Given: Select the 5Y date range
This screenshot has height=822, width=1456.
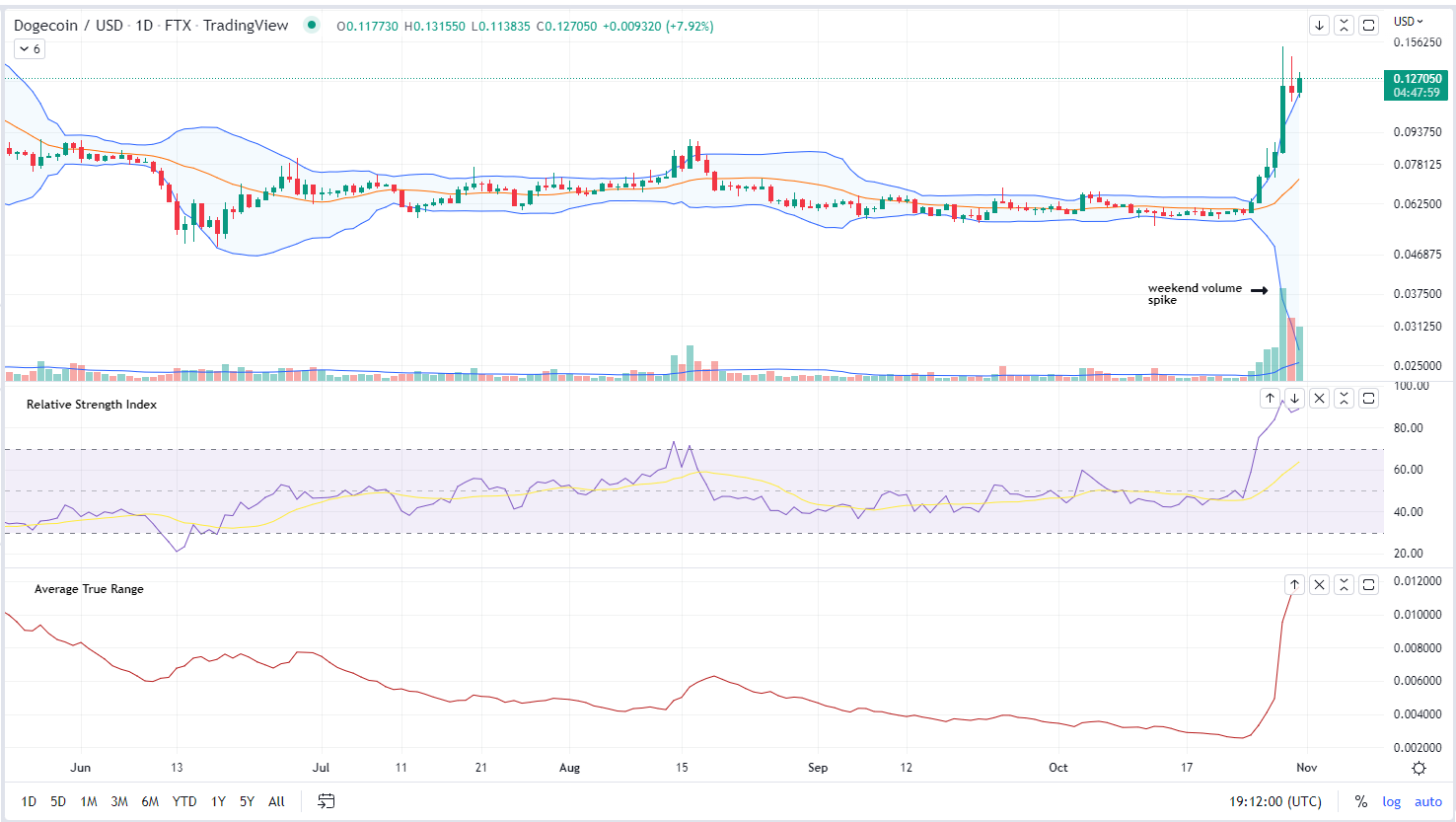Looking at the screenshot, I should (x=247, y=801).
